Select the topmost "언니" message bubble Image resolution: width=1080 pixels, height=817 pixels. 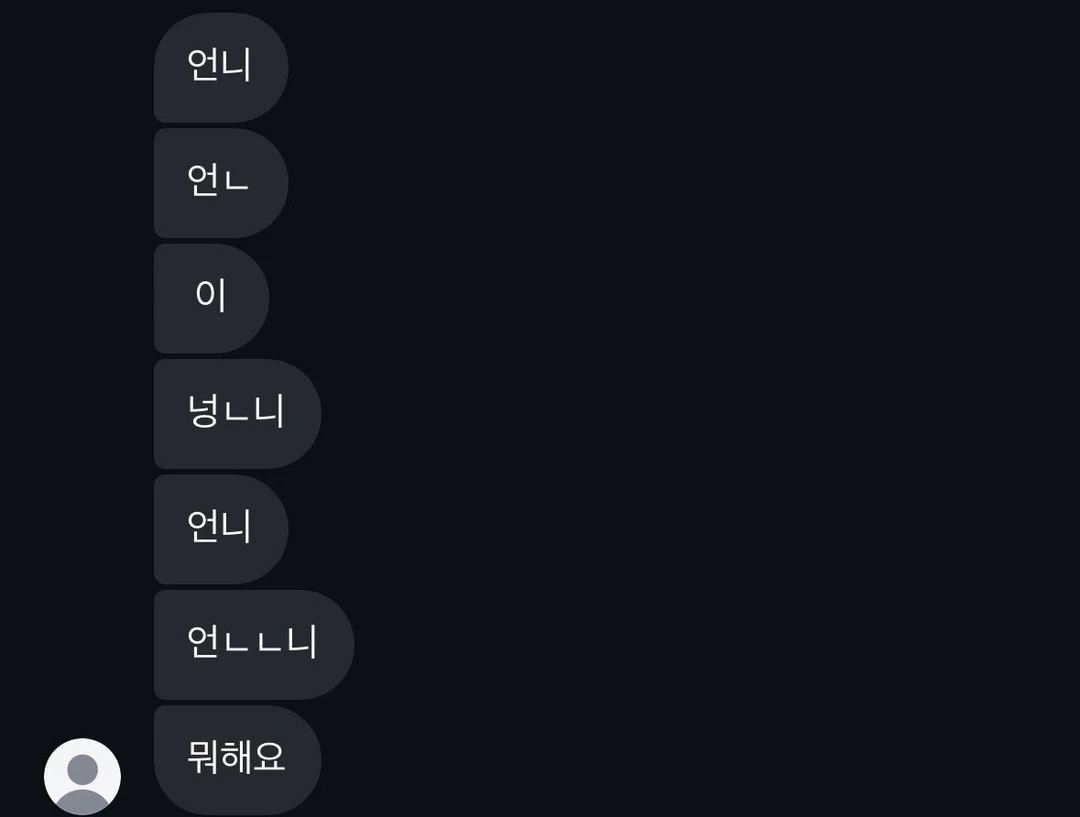coord(220,67)
